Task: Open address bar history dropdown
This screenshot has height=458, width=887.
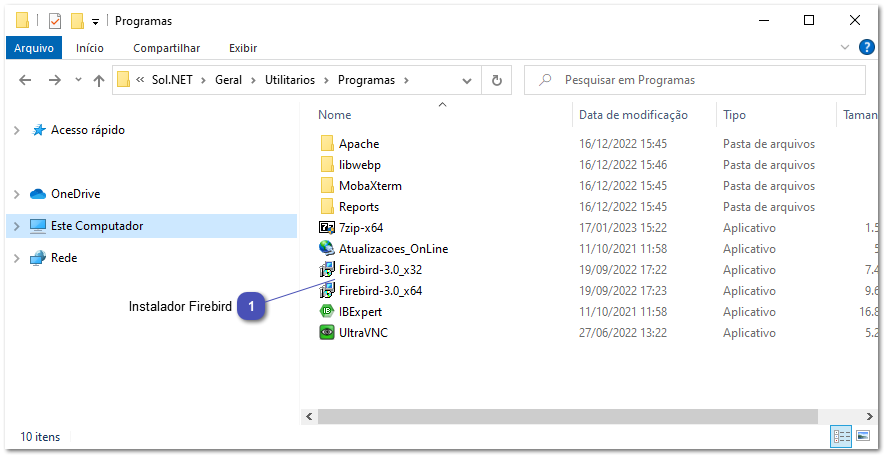Action: pyautogui.click(x=467, y=81)
